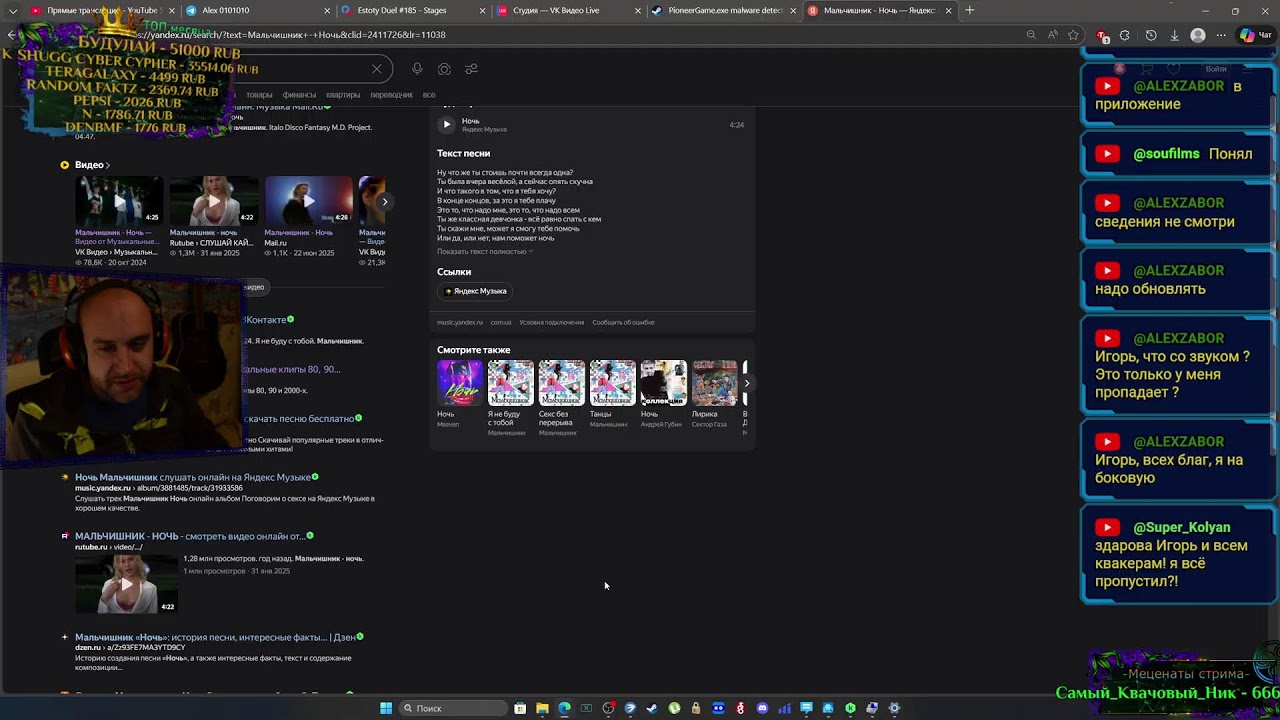1280x720 pixels.
Task: Click the taskbar Поиск search field
Action: tap(455, 708)
